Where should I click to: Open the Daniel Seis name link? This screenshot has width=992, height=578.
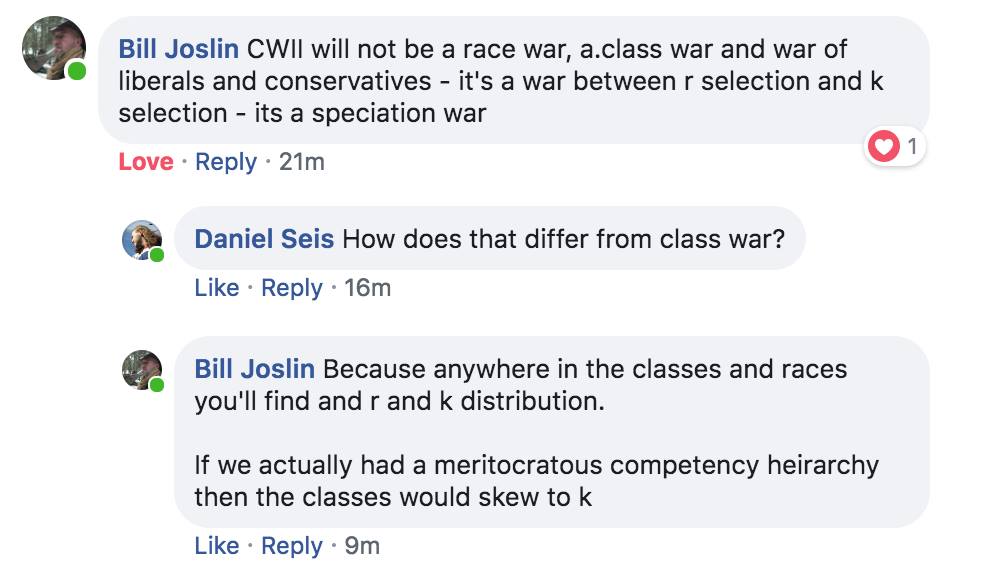coord(264,238)
